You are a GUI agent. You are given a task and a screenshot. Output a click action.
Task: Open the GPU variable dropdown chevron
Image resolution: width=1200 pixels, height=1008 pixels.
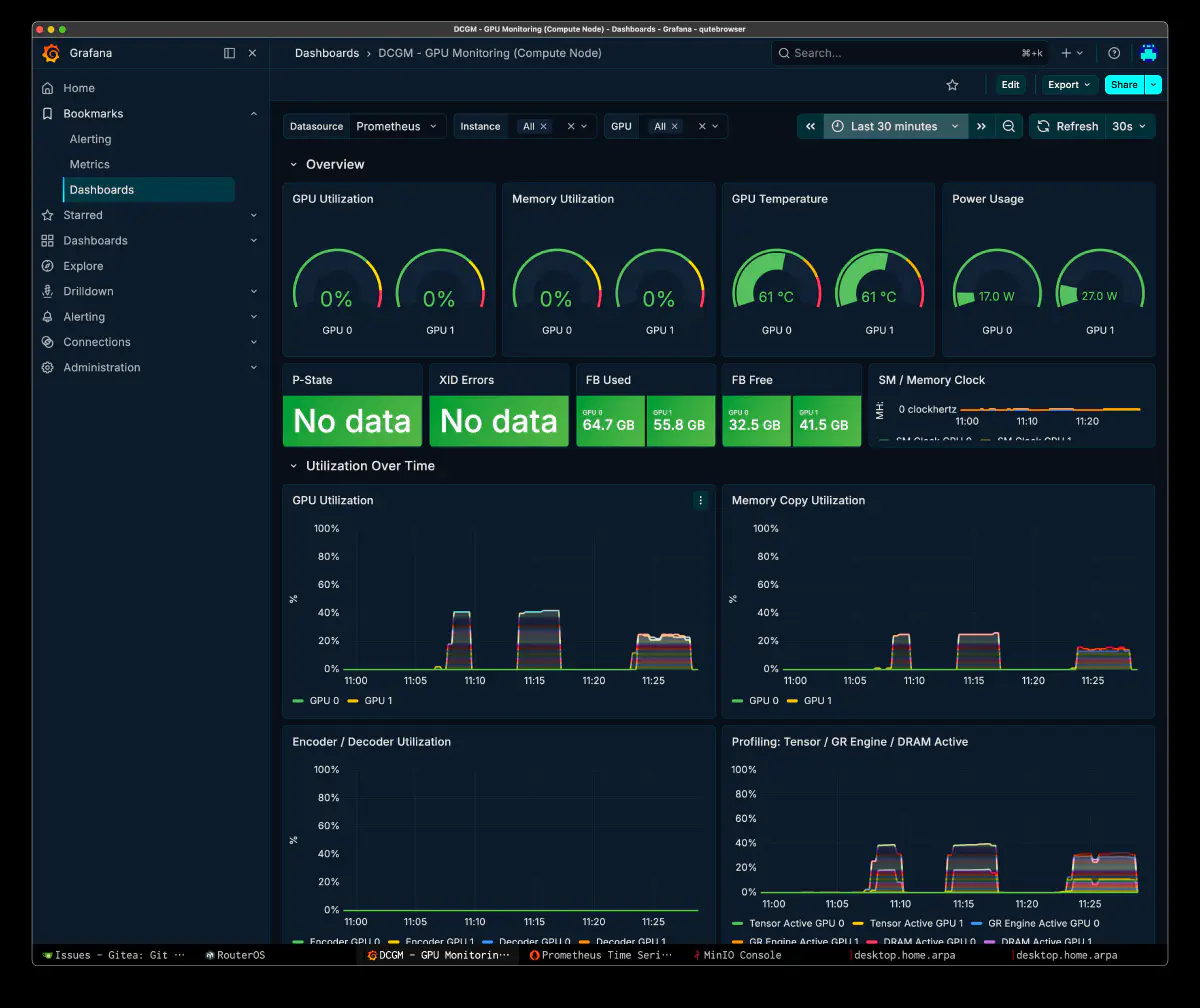[716, 127]
